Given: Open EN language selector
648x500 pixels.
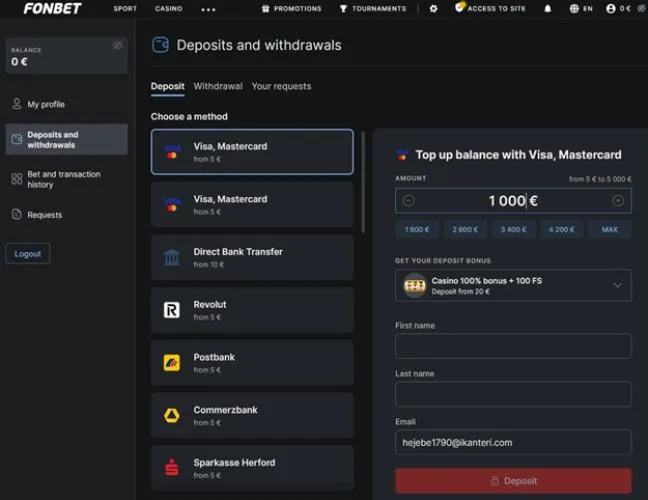Looking at the screenshot, I should click(581, 9).
